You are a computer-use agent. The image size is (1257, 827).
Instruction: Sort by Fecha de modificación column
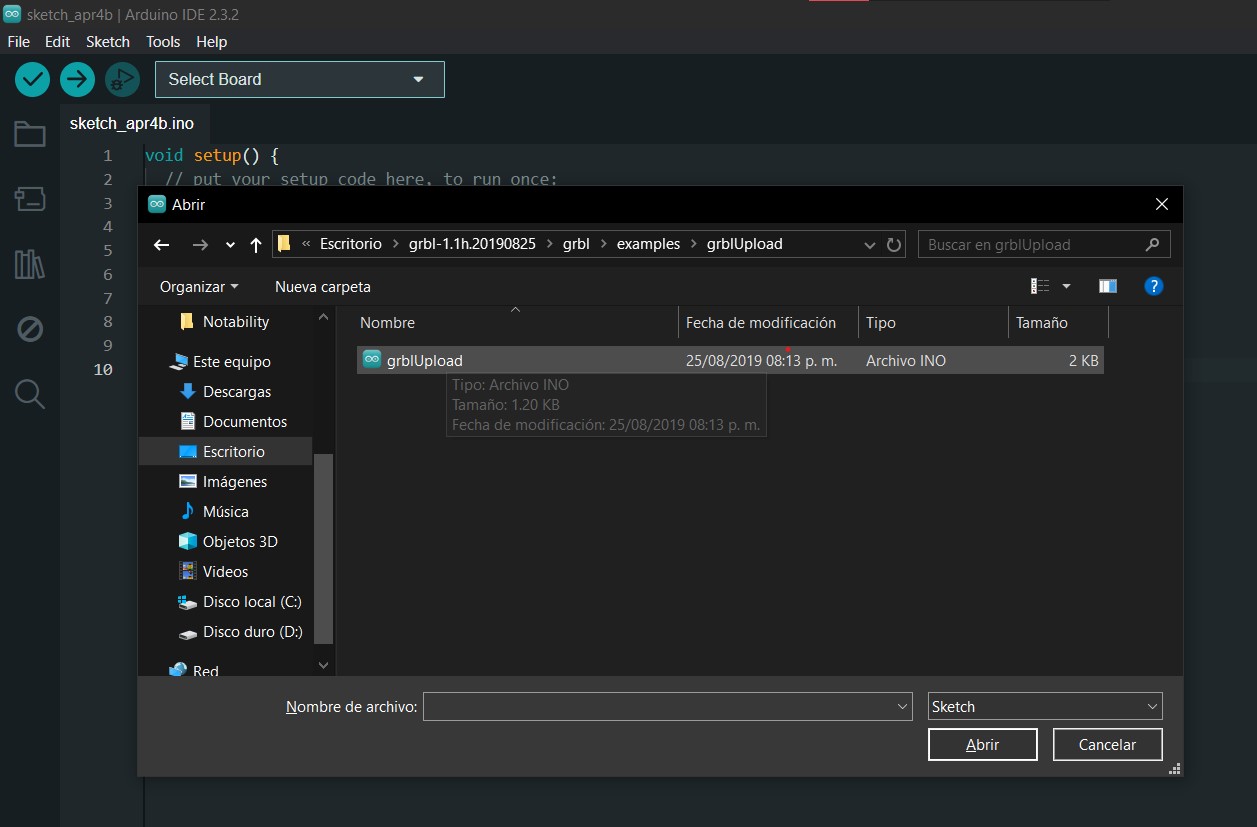click(768, 322)
